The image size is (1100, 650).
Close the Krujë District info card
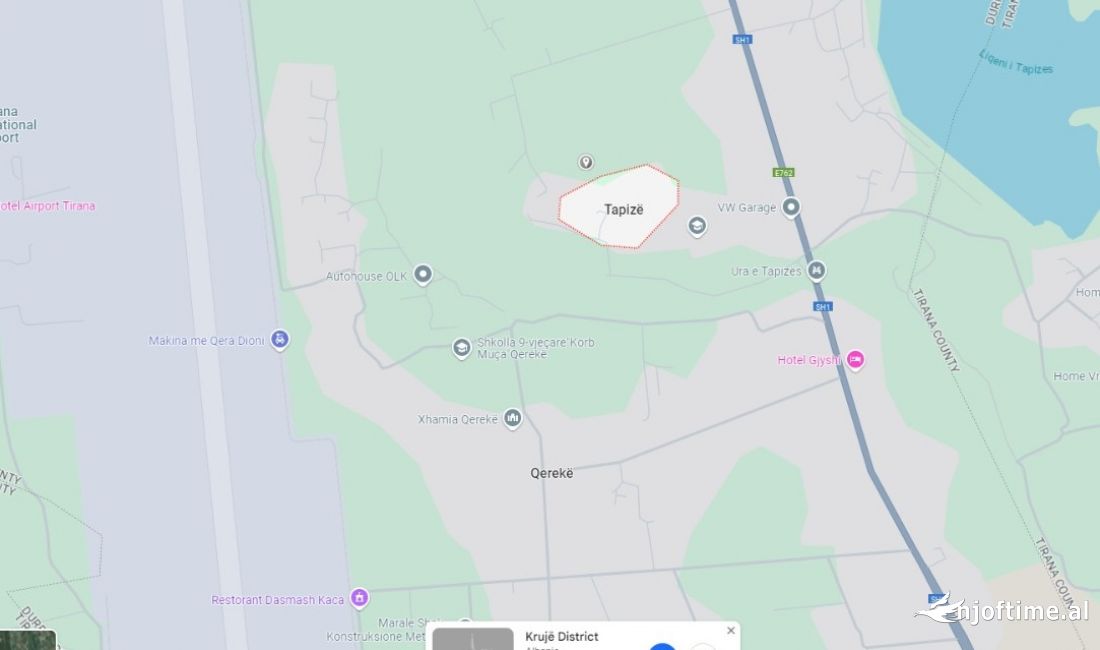(731, 630)
